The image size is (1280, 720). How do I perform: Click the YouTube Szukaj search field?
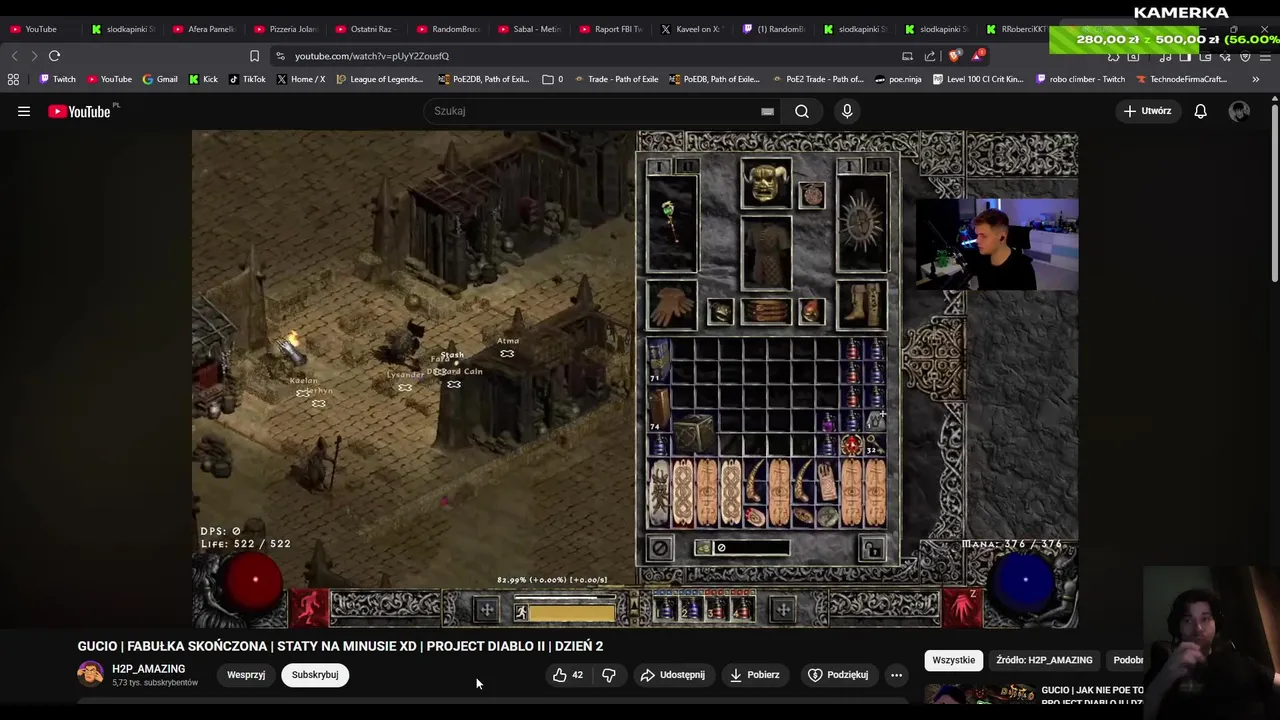tap(600, 111)
